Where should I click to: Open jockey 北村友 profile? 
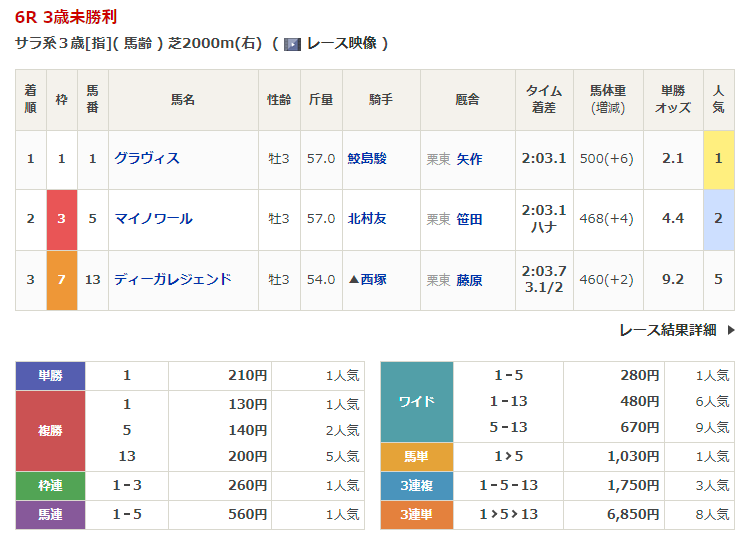coord(366,219)
